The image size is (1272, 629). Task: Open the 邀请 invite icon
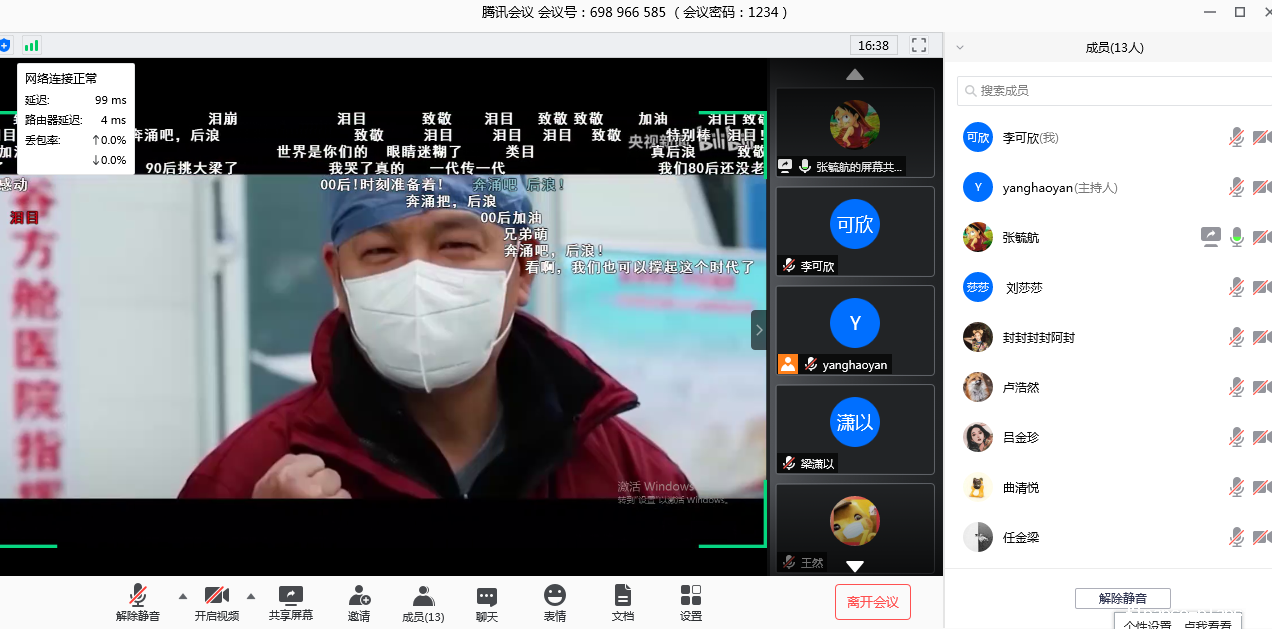click(359, 596)
